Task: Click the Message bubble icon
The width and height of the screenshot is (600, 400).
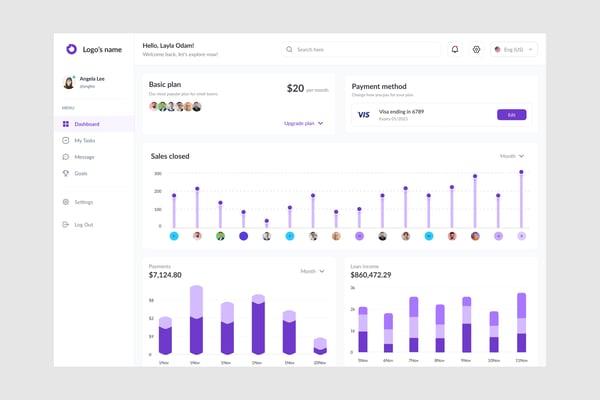Action: pyautogui.click(x=66, y=157)
